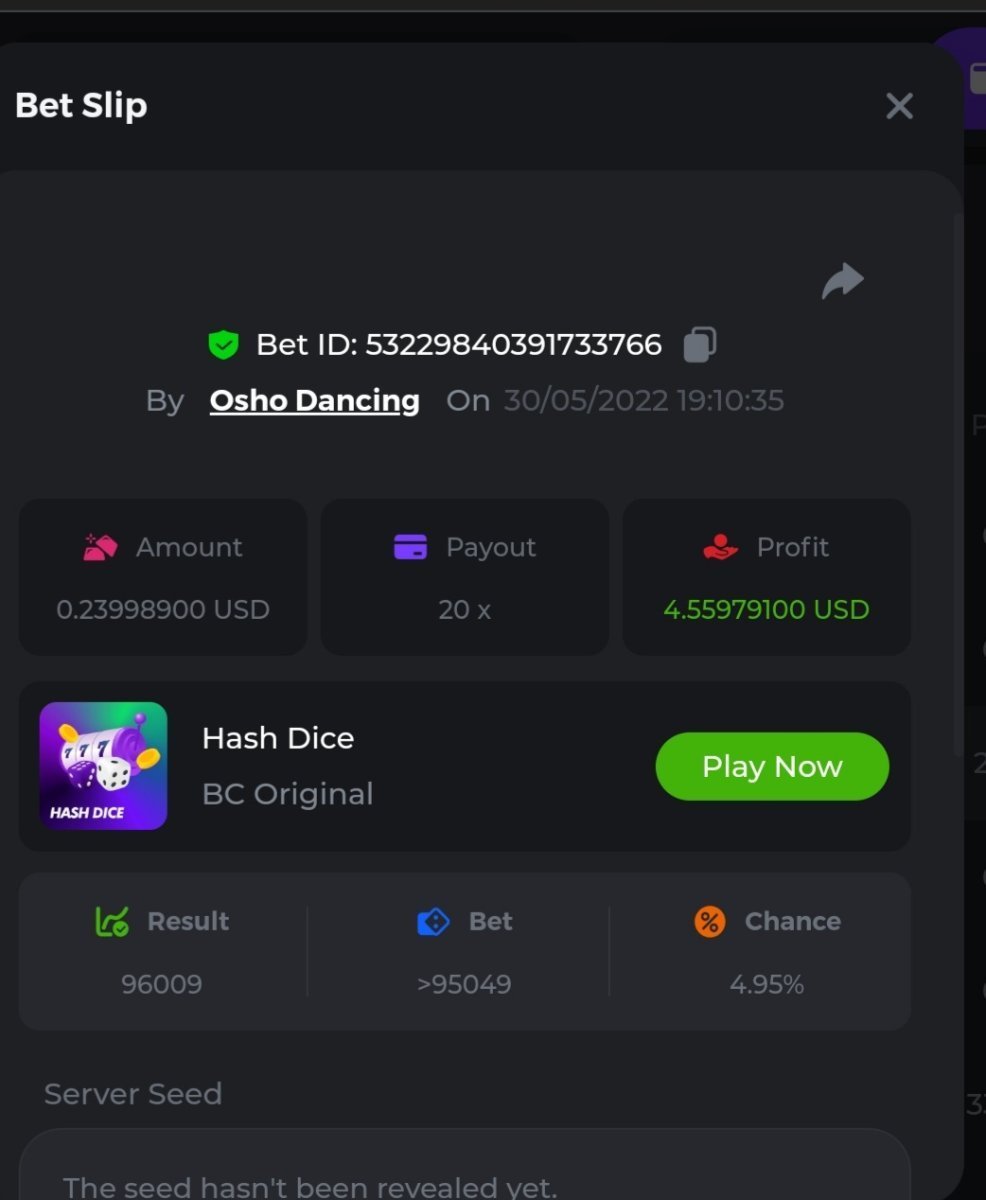Click the blue Bet dice icon
This screenshot has width=986, height=1200.
(433, 921)
